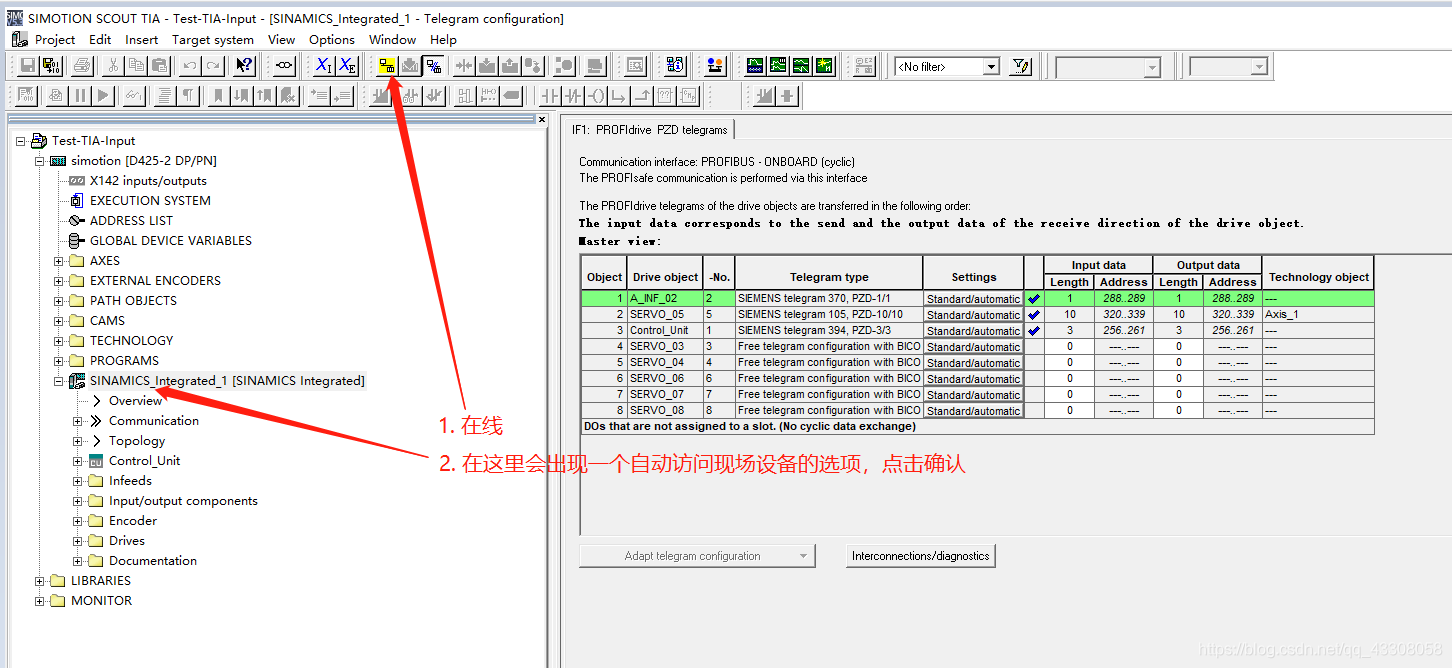Expand the AXES folder

coord(59,261)
